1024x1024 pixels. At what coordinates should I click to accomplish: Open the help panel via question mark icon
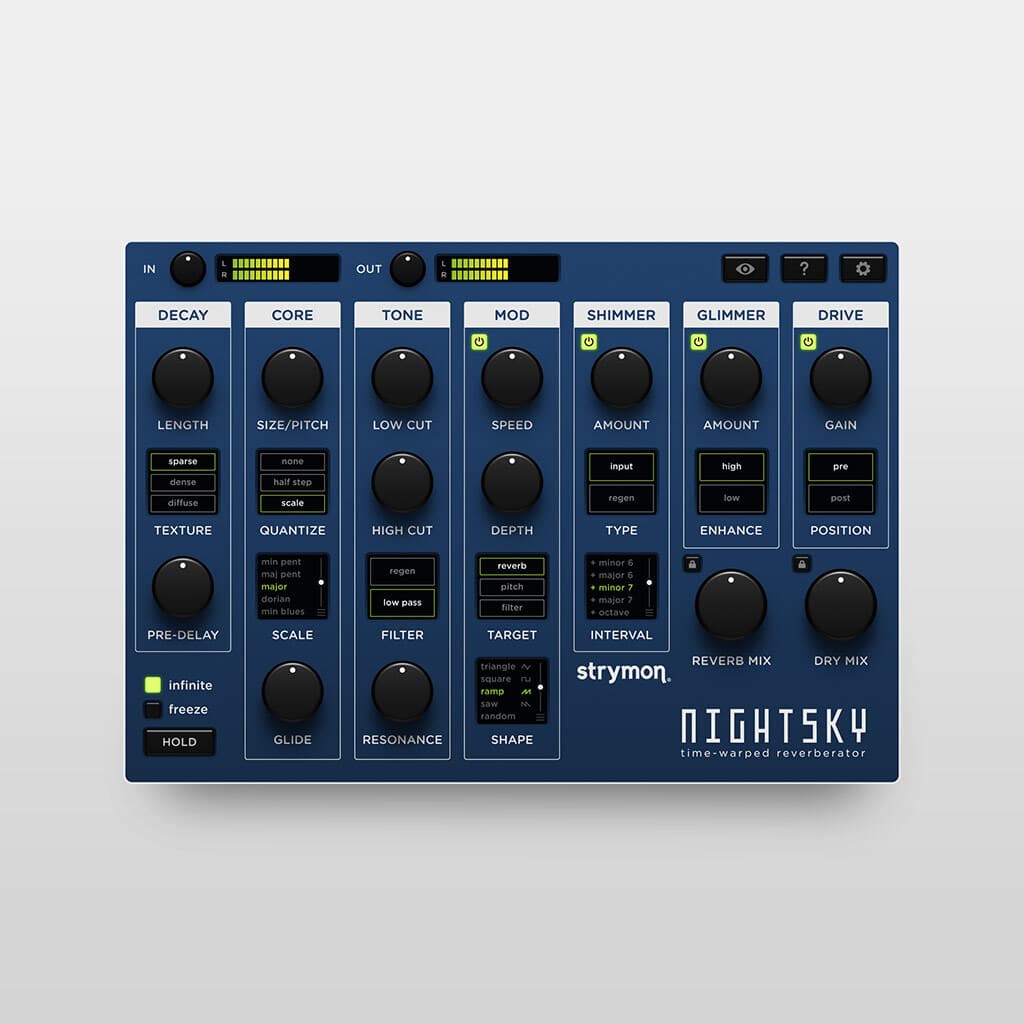[805, 268]
